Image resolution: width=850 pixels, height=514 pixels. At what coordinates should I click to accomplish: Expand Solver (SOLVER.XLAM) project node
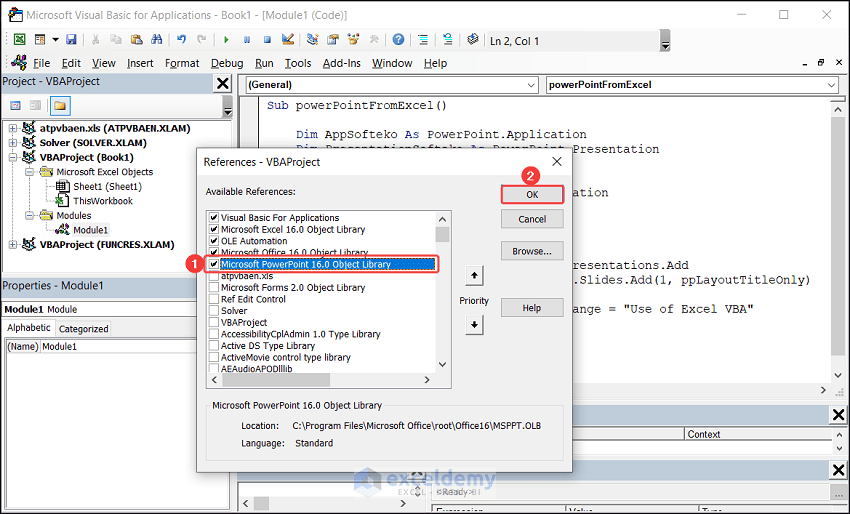coord(12,143)
